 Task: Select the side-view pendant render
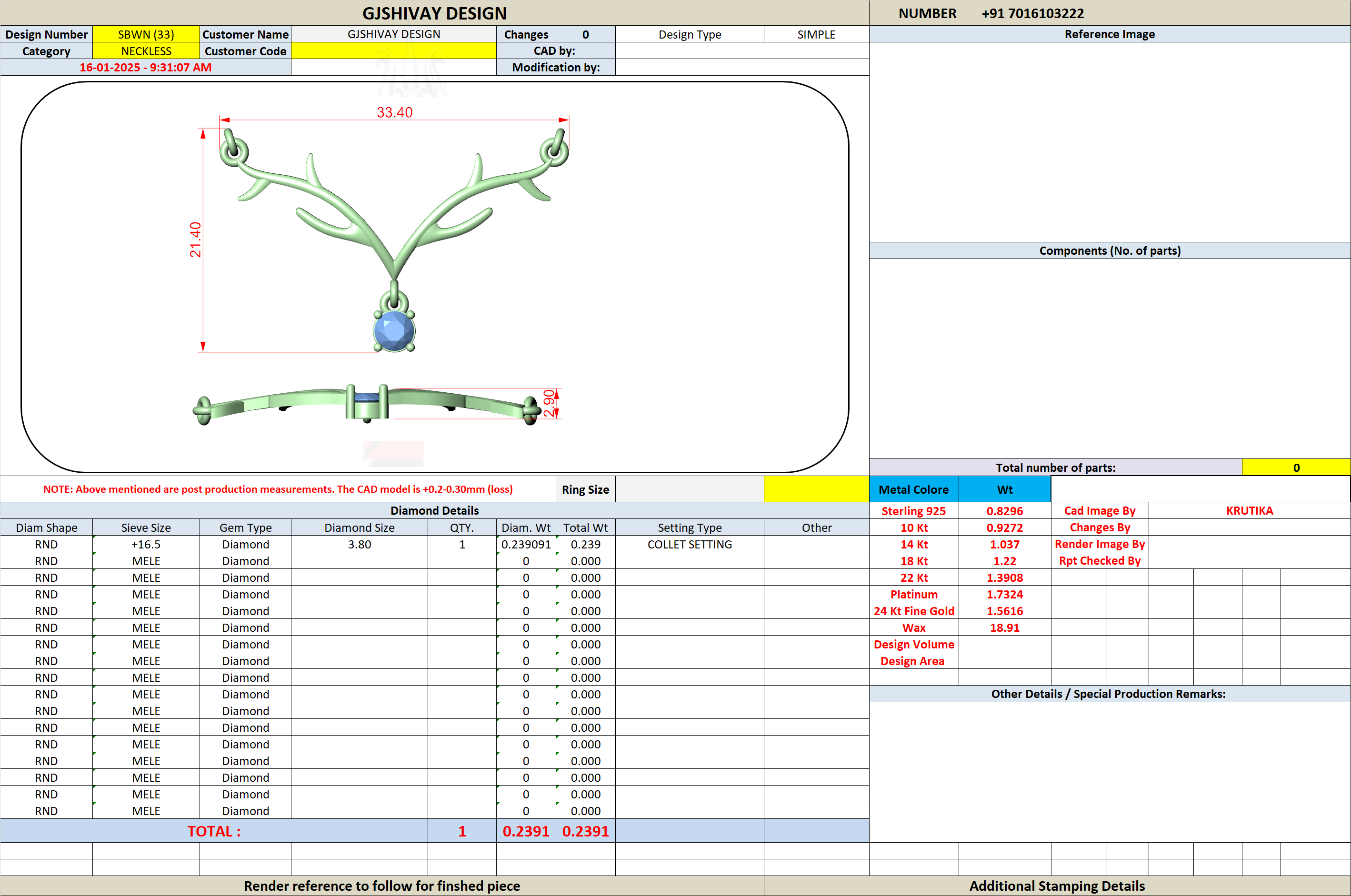pyautogui.click(x=367, y=405)
